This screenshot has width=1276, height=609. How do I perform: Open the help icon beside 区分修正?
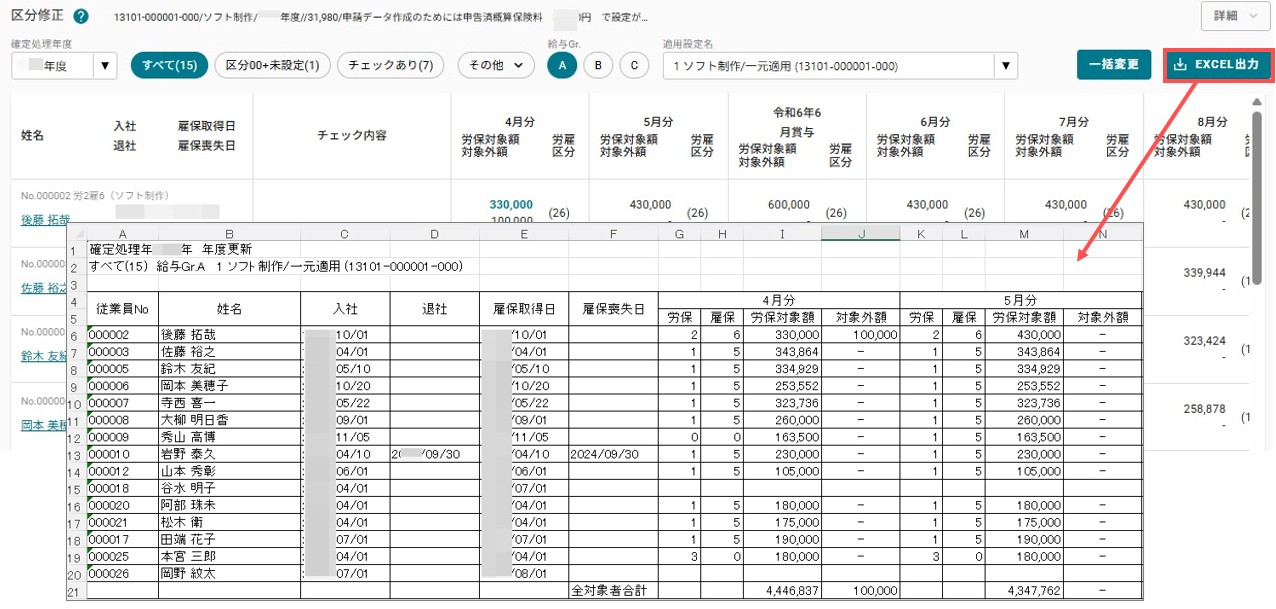tap(81, 16)
